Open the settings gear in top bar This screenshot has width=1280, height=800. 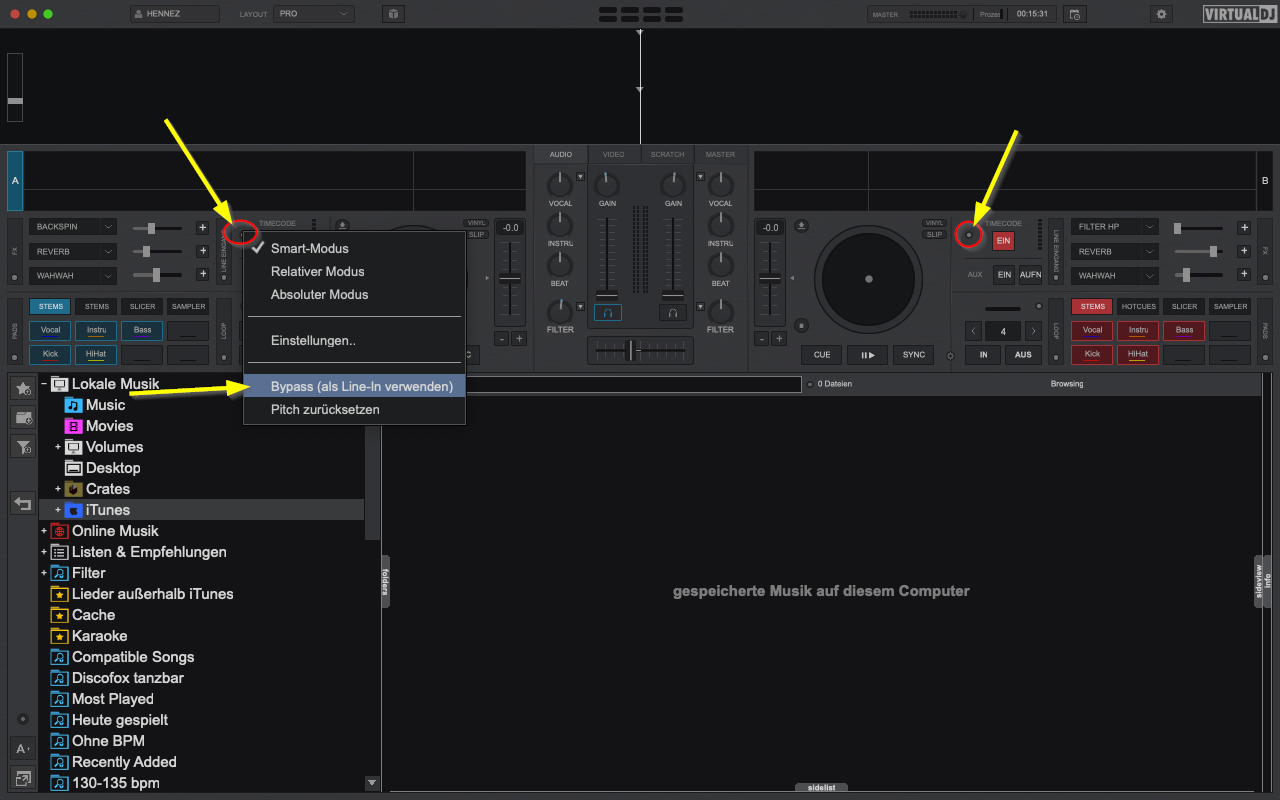(1161, 14)
